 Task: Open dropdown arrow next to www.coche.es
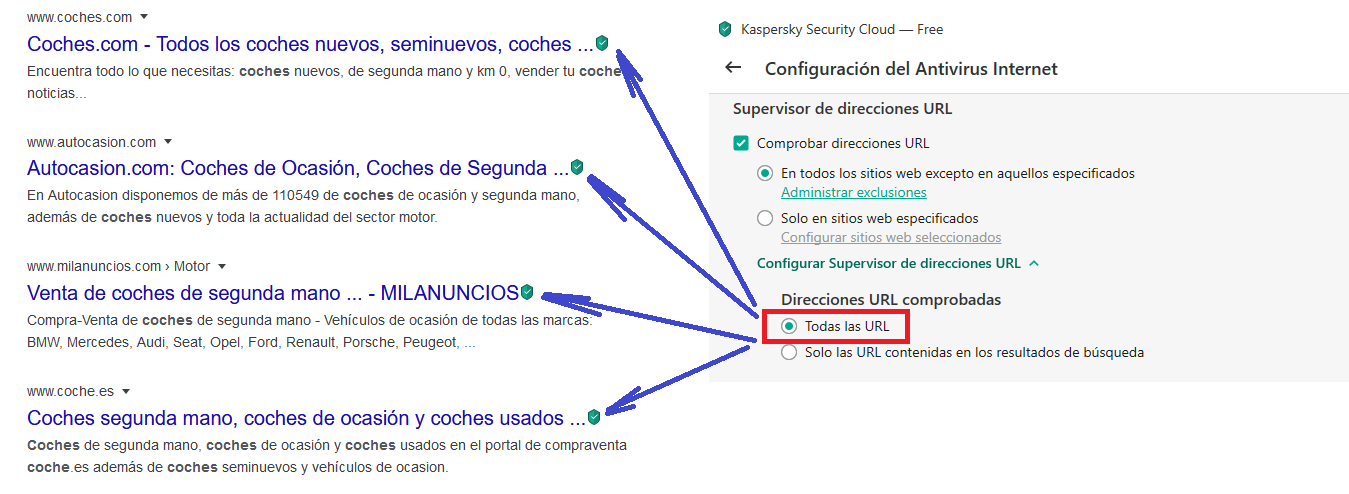[126, 391]
